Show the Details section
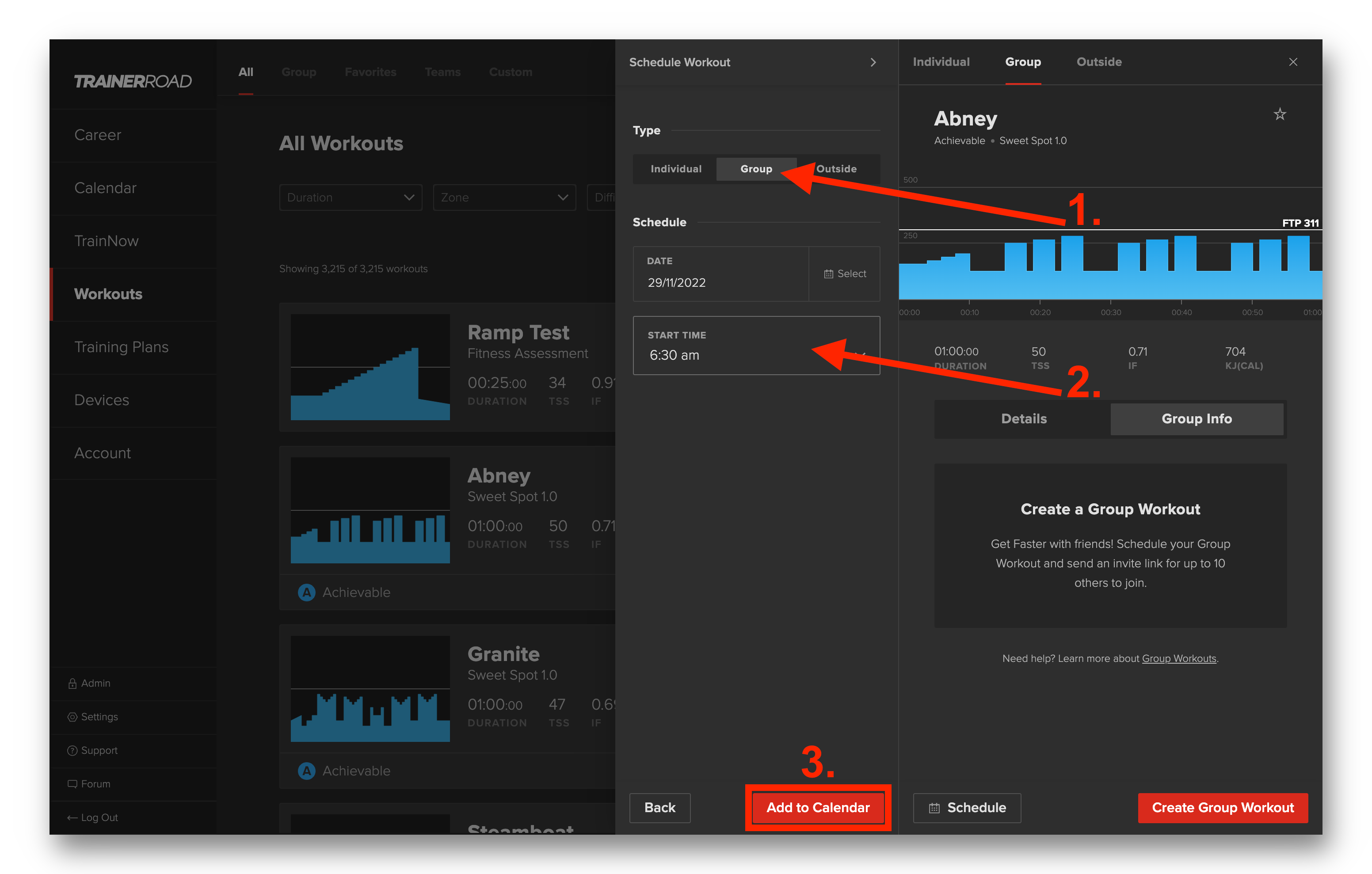 click(x=1023, y=419)
